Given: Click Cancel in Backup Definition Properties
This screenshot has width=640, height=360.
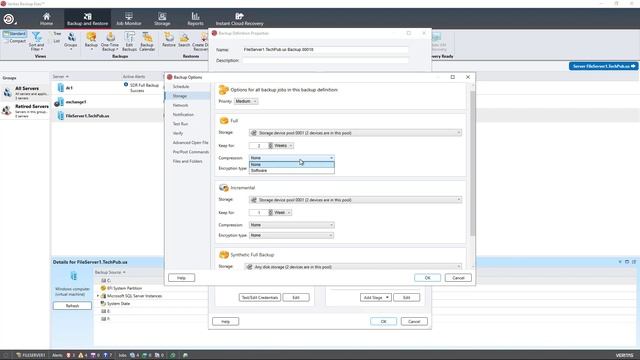Looking at the screenshot, I should [414, 322].
